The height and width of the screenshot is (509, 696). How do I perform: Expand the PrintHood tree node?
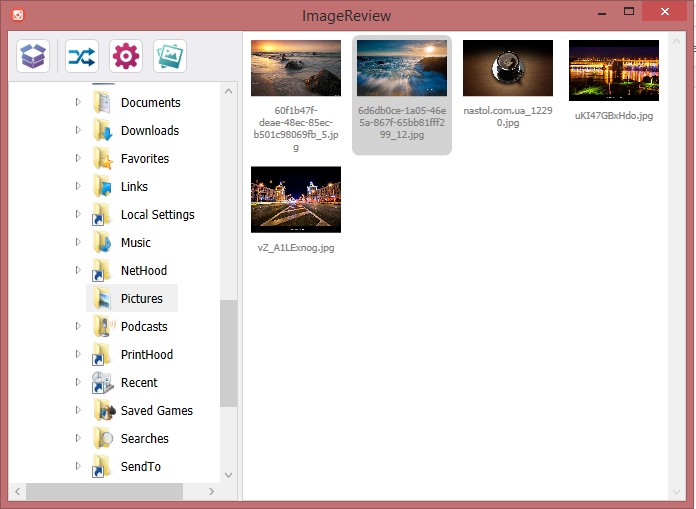tap(78, 354)
